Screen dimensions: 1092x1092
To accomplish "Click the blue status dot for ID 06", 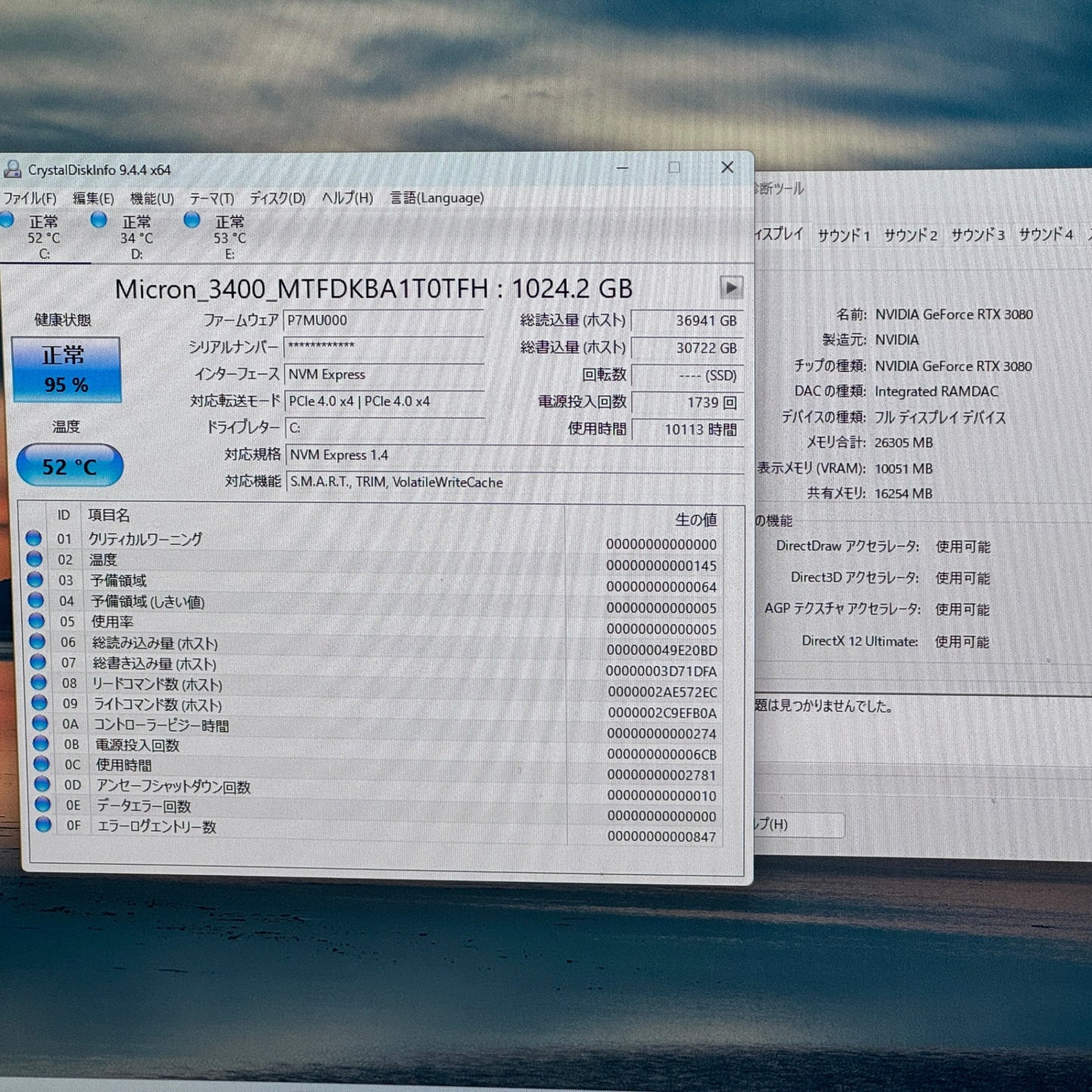I will click(37, 642).
